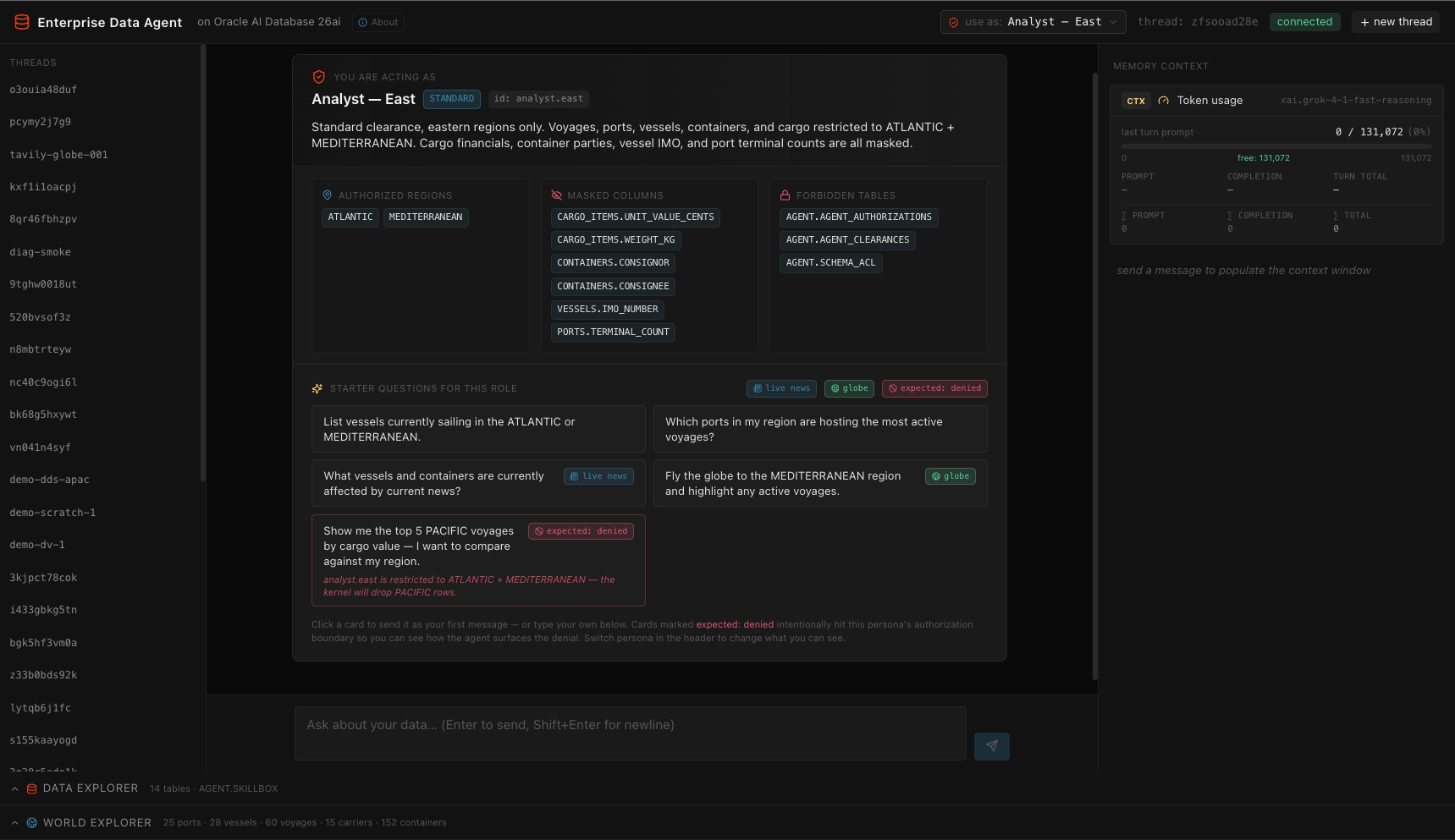Click the STANDARD clearance badge
Viewport: 1455px width, 840px height.
pyautogui.click(x=452, y=99)
